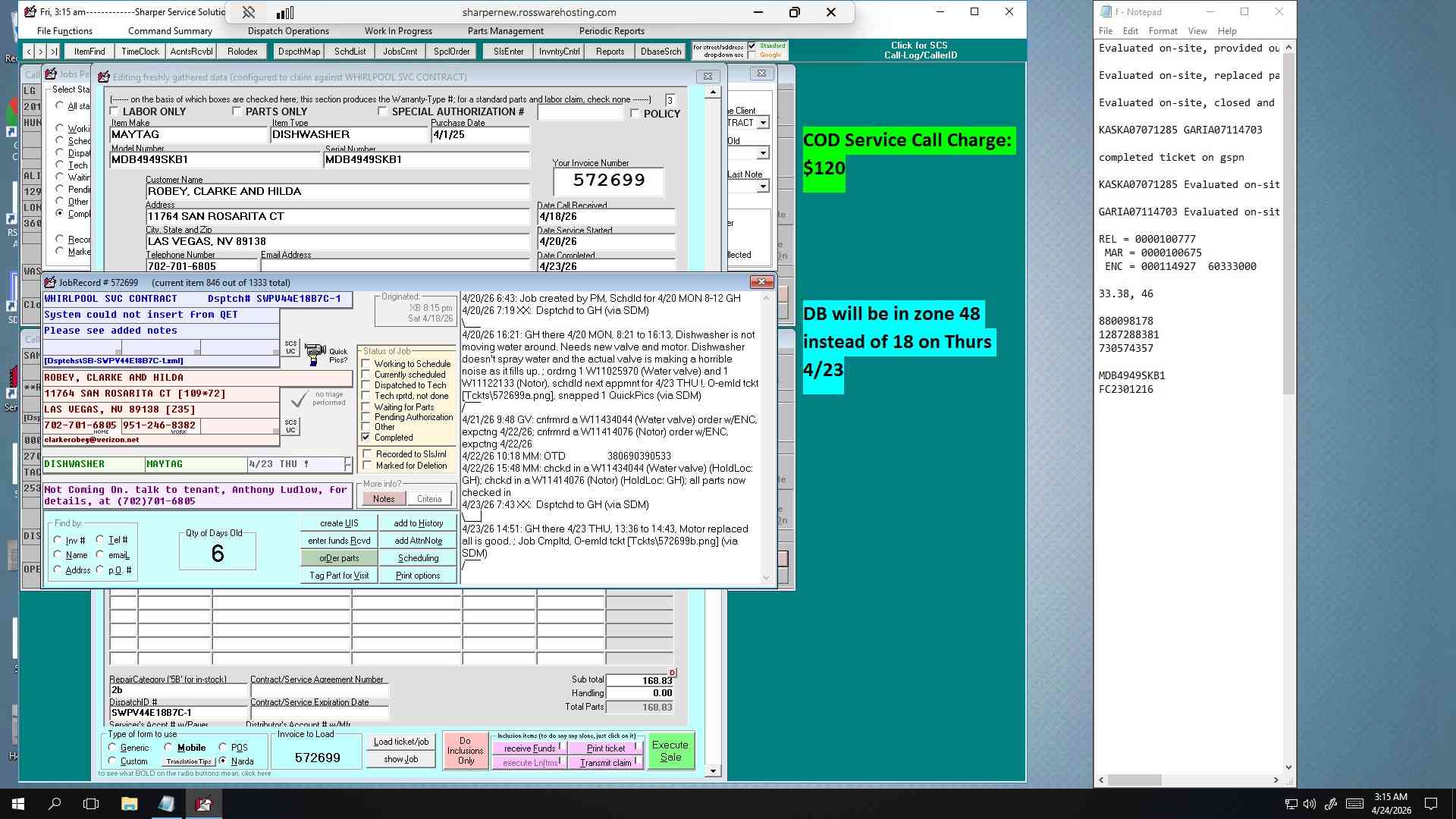1456x819 pixels.
Task: Click the SCS UC icon beside phone numbers
Action: point(290,426)
